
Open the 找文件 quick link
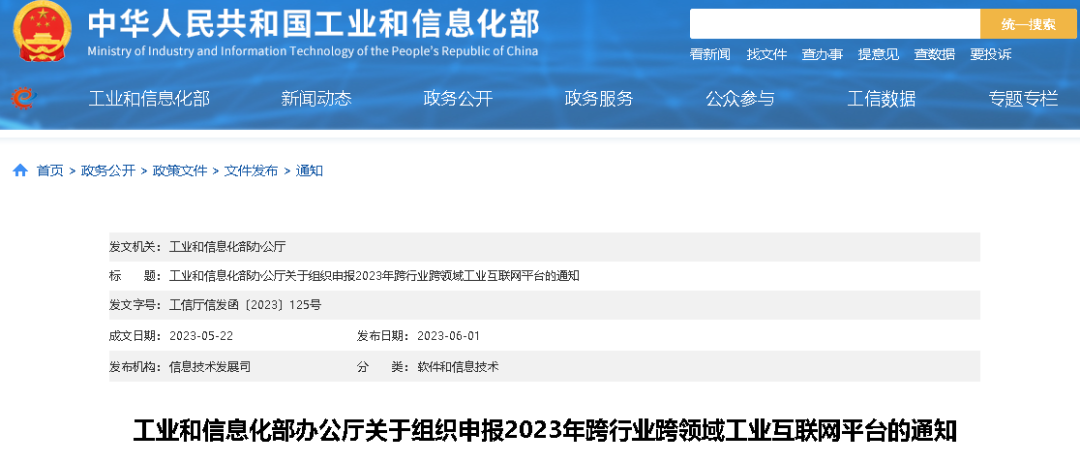tap(766, 55)
